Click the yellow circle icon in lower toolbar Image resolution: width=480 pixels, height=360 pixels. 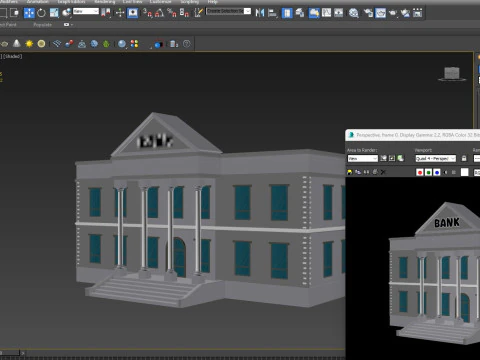pyautogui.click(x=41, y=44)
